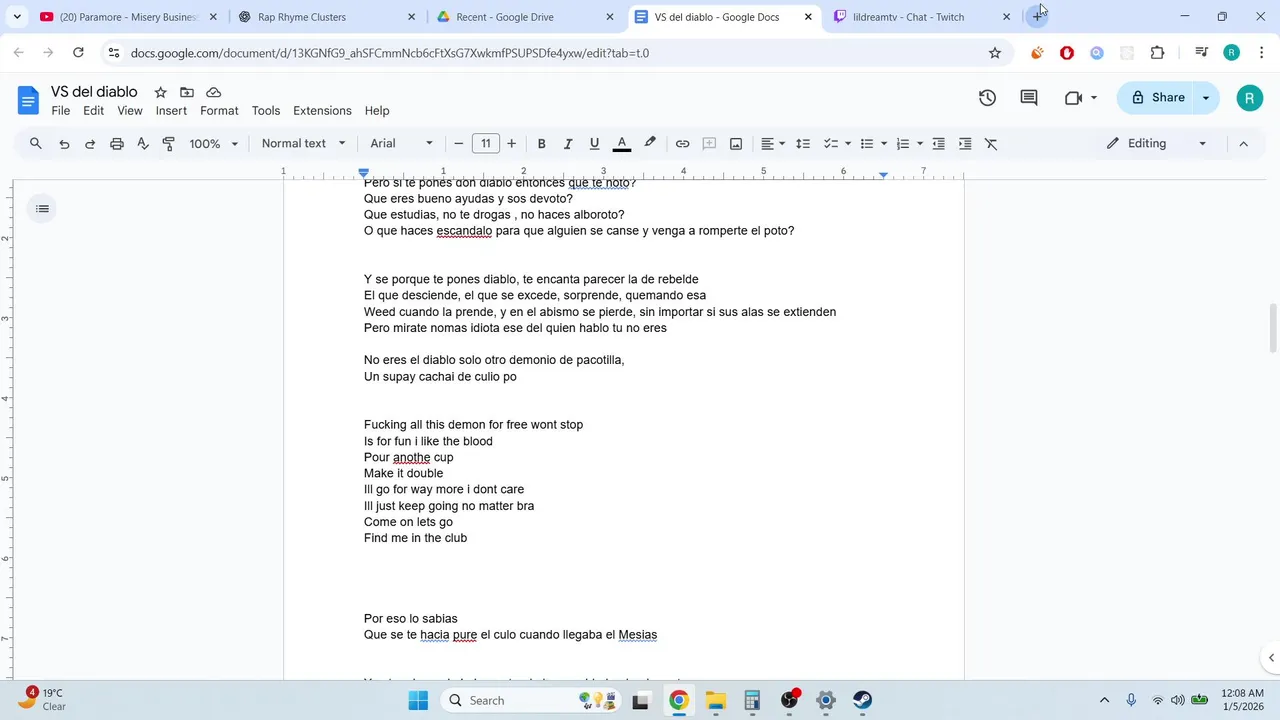Expand numbered list options arrow
Viewport: 1280px width, 720px height.
920,144
